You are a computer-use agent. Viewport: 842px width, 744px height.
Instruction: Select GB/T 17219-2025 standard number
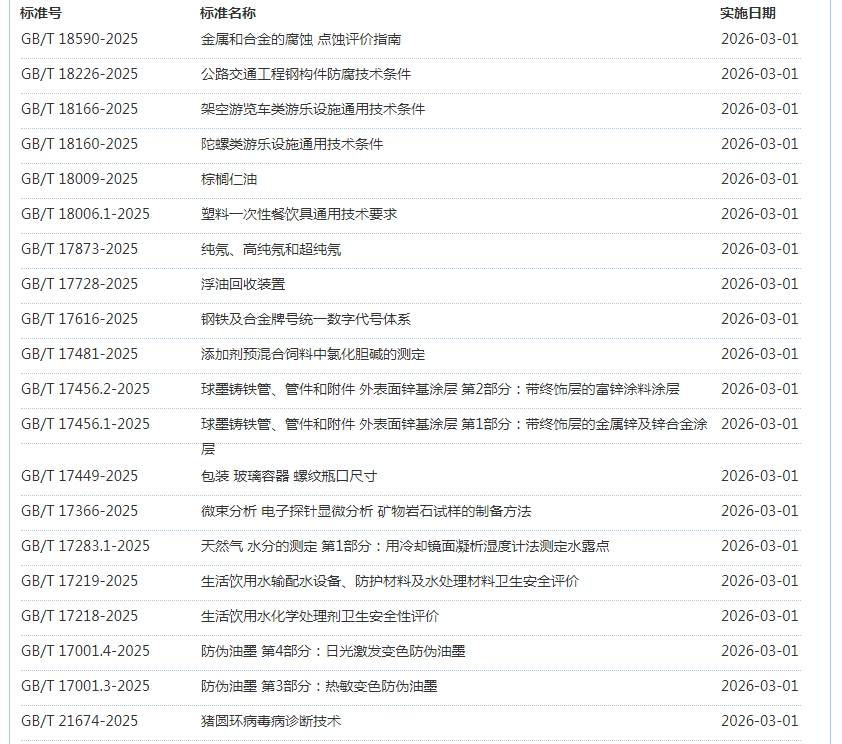pos(79,581)
